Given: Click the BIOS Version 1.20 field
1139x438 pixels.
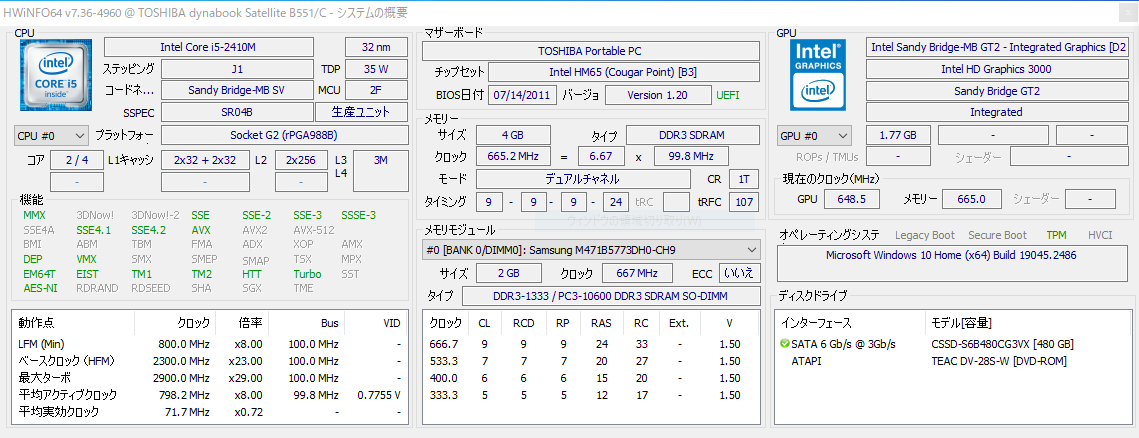Looking at the screenshot, I should click(x=659, y=95).
